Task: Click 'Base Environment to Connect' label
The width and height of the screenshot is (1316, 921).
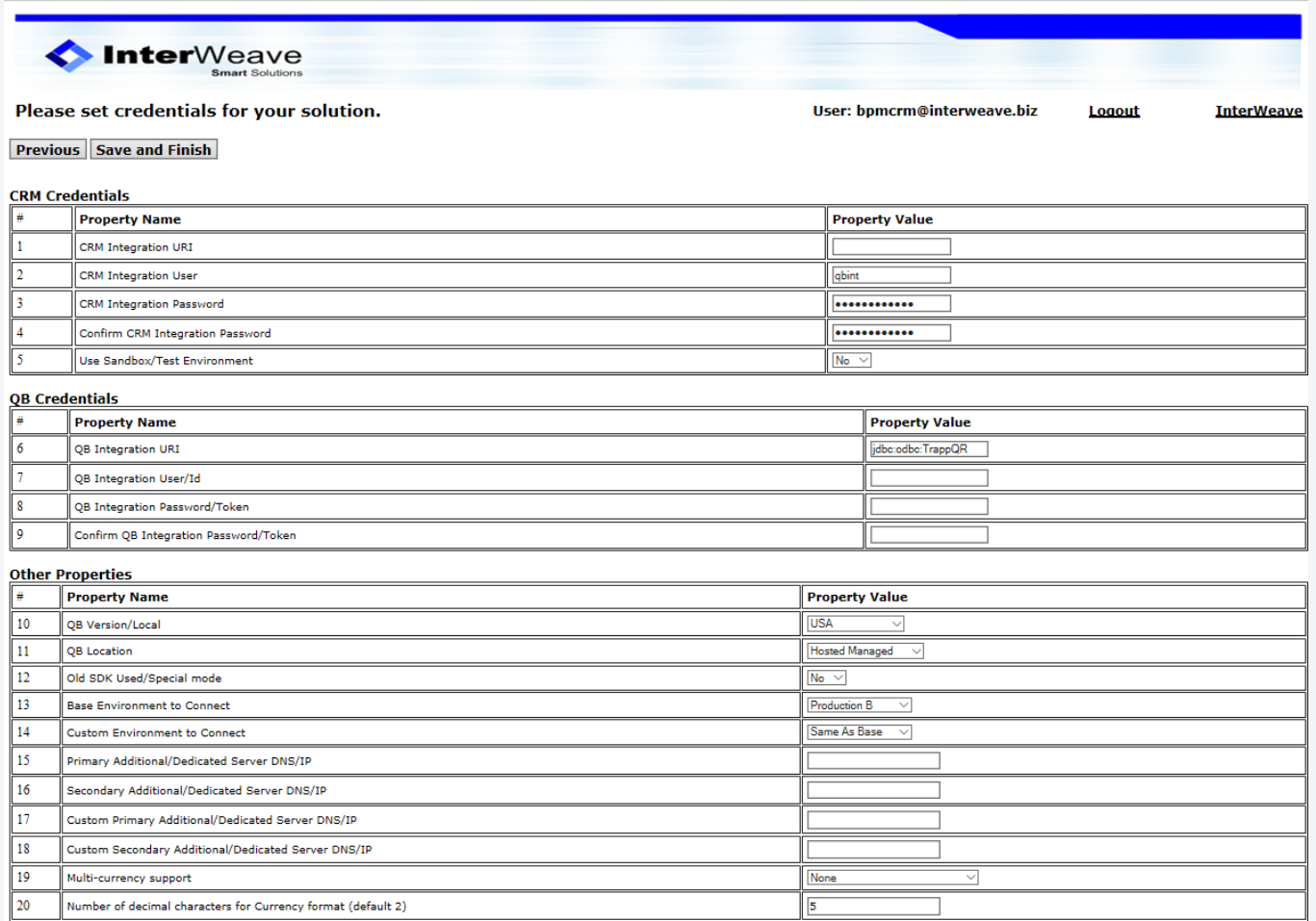Action: click(x=148, y=705)
